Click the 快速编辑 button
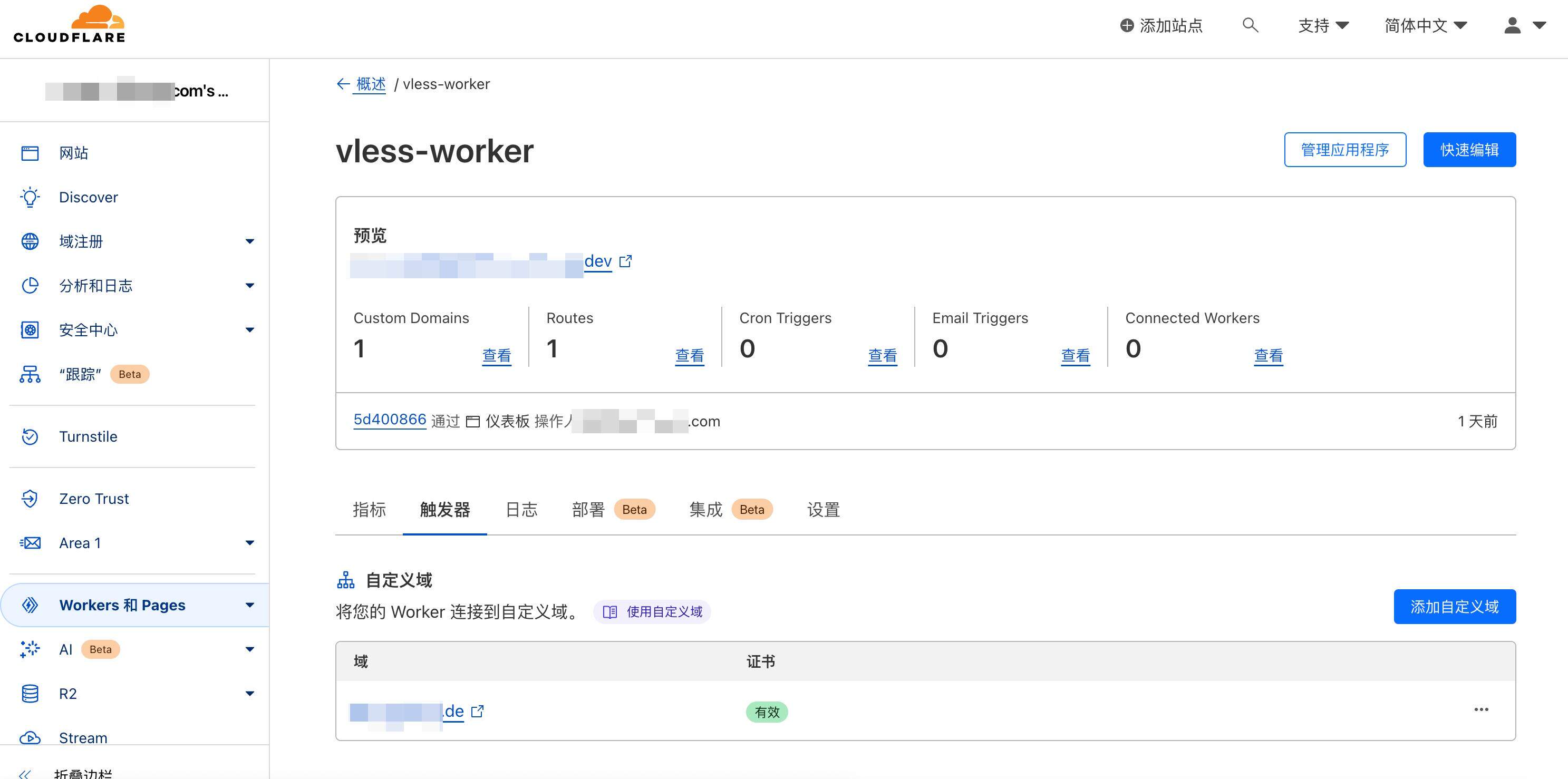Image resolution: width=1568 pixels, height=779 pixels. point(1469,149)
